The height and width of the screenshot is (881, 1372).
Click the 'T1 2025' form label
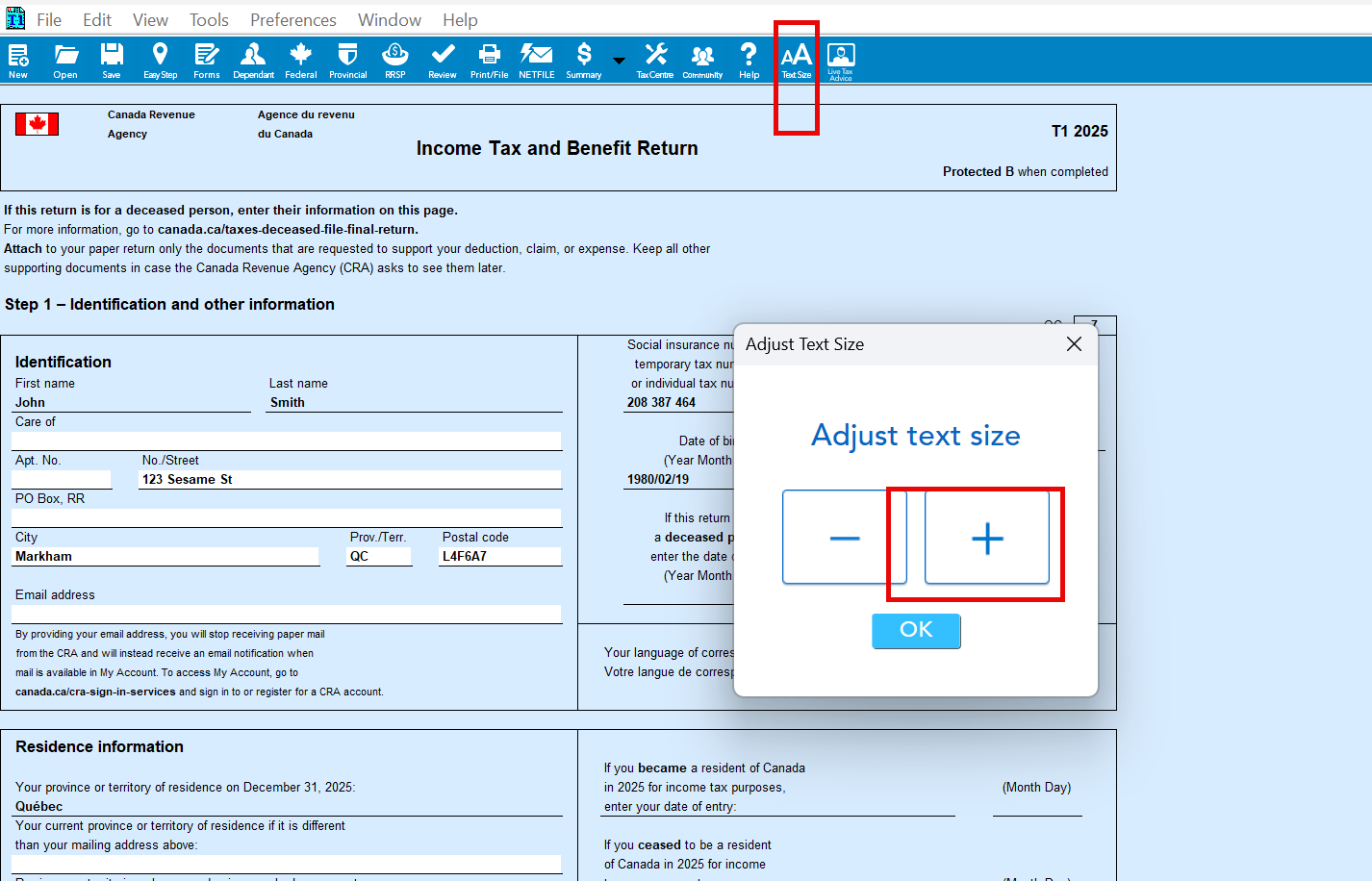coord(1080,132)
